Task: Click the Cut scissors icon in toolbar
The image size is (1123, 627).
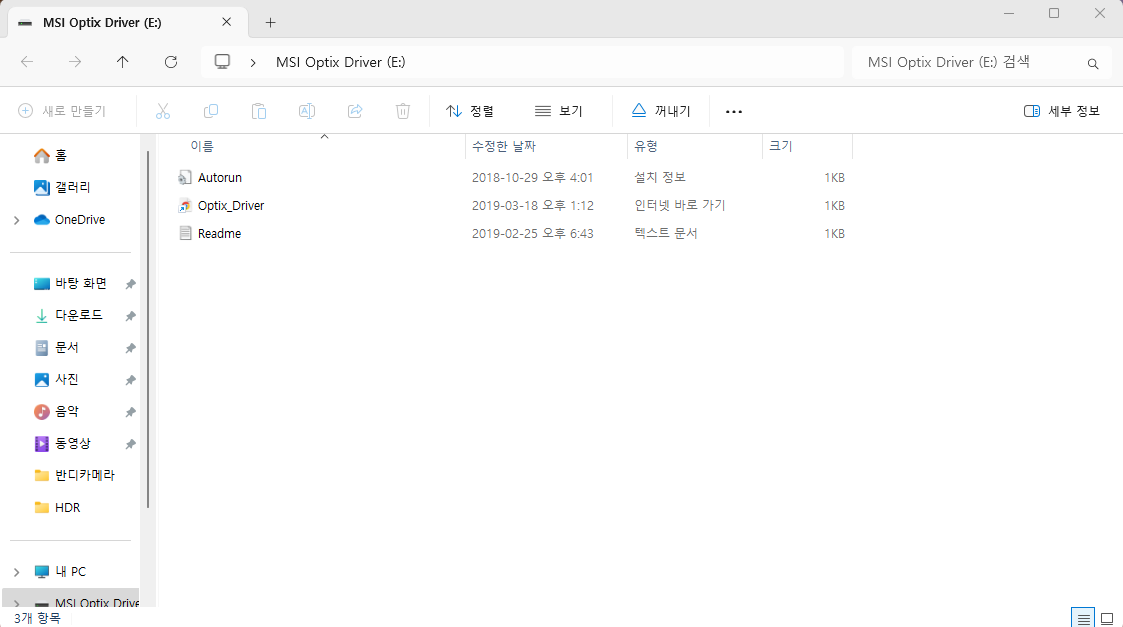Action: tap(163, 111)
